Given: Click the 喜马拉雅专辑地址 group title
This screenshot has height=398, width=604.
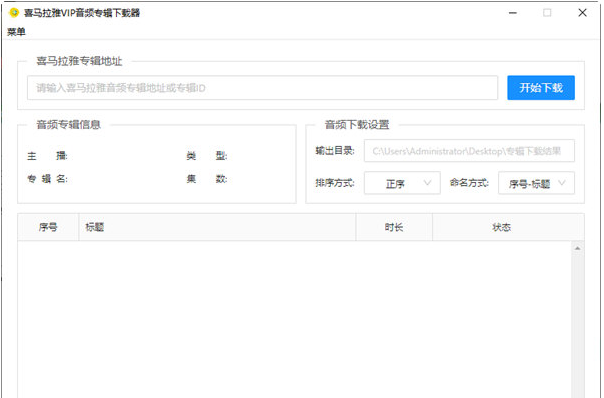Looking at the screenshot, I should [x=79, y=61].
